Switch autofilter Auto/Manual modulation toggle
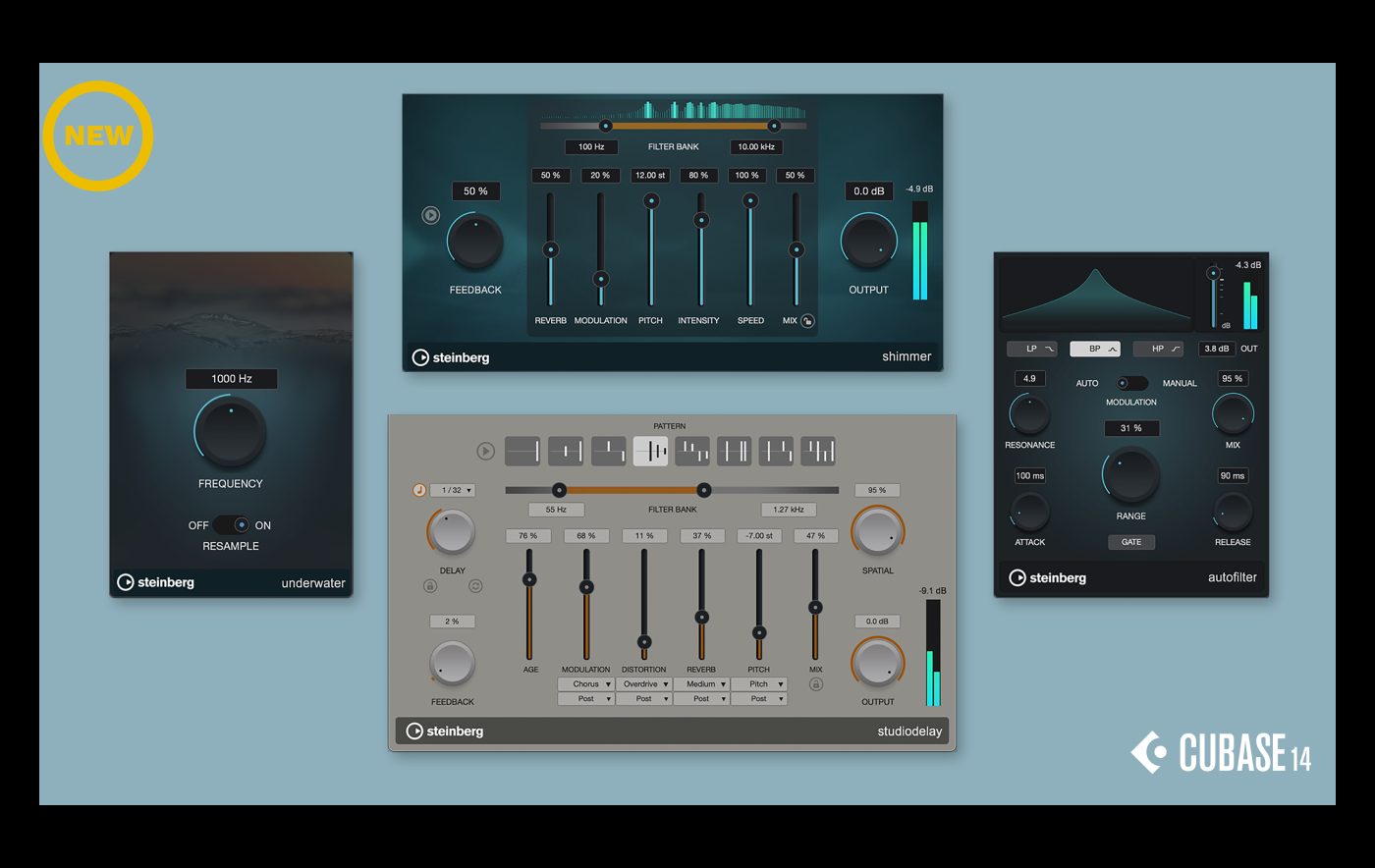Screen dimensions: 1375x868 tap(1131, 383)
